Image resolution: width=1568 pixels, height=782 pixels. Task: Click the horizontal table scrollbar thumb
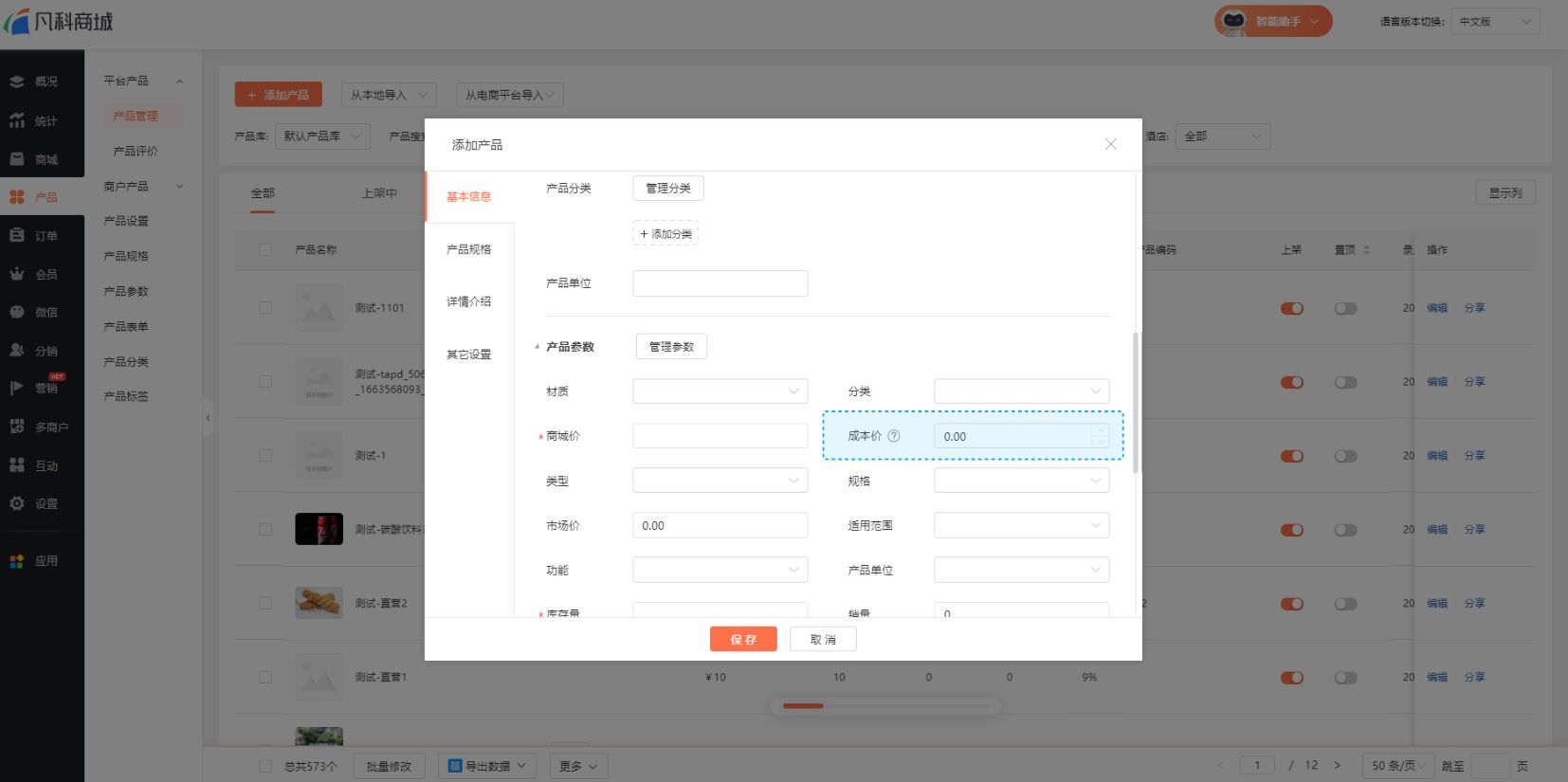[x=803, y=706]
